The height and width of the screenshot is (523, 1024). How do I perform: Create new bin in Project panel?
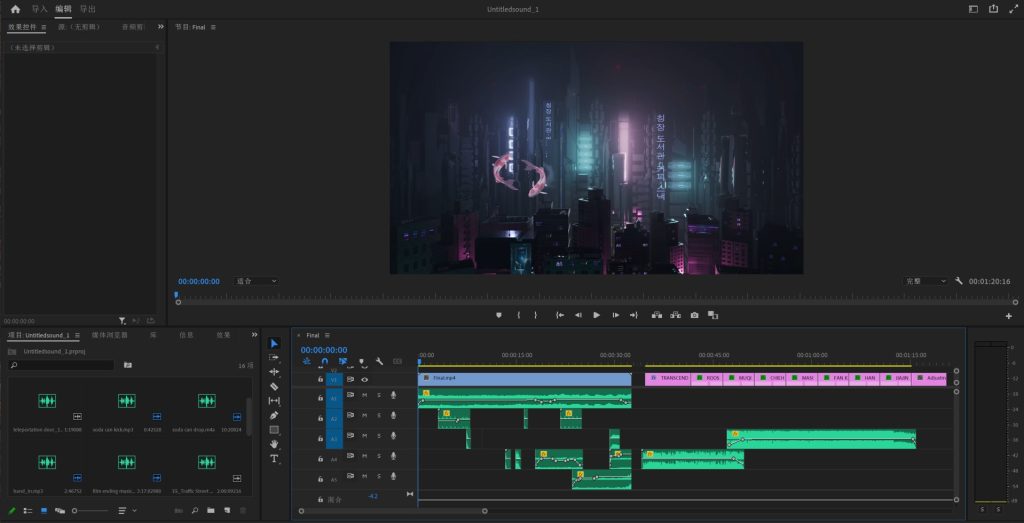pos(211,511)
